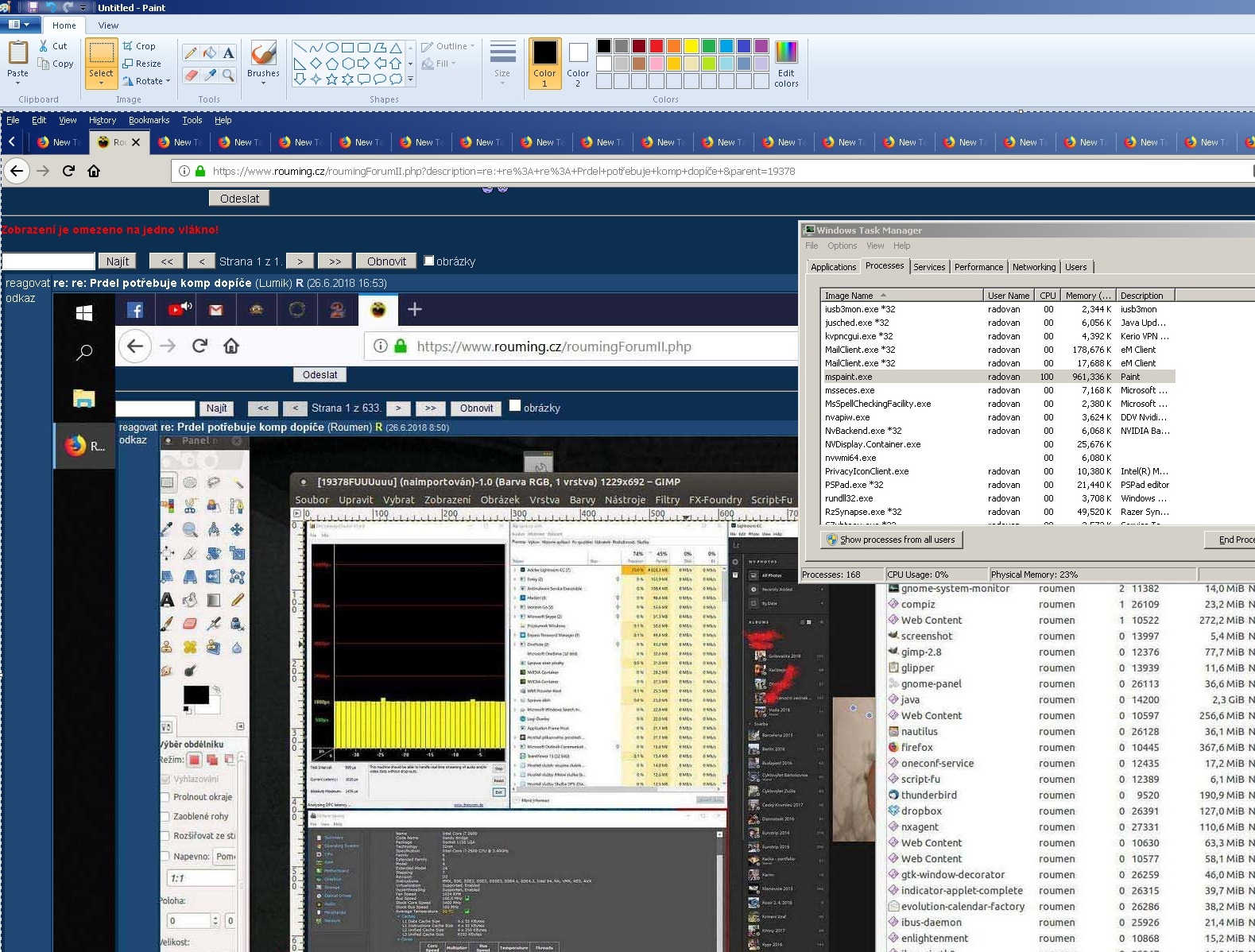Select the Color picker eyedropper tool
The width and height of the screenshot is (1255, 952).
coord(209,75)
